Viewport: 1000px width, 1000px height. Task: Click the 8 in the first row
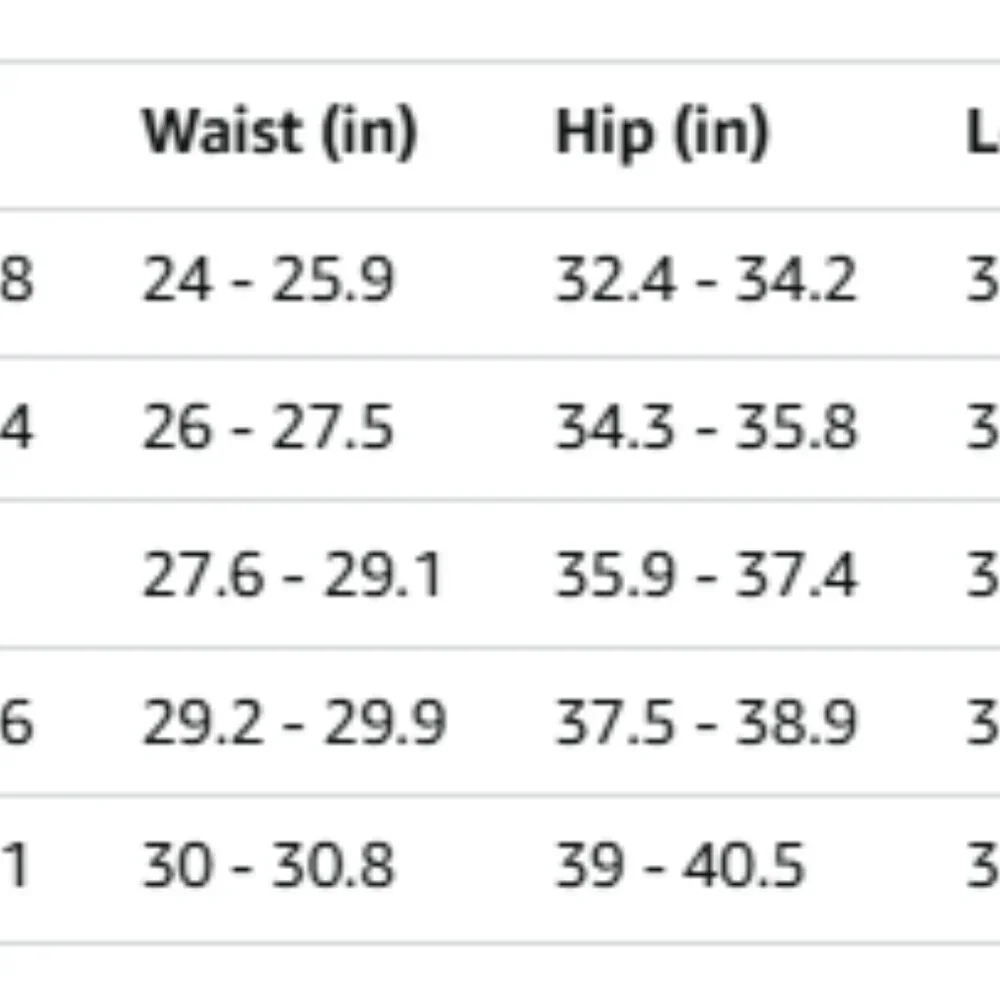click(x=16, y=279)
